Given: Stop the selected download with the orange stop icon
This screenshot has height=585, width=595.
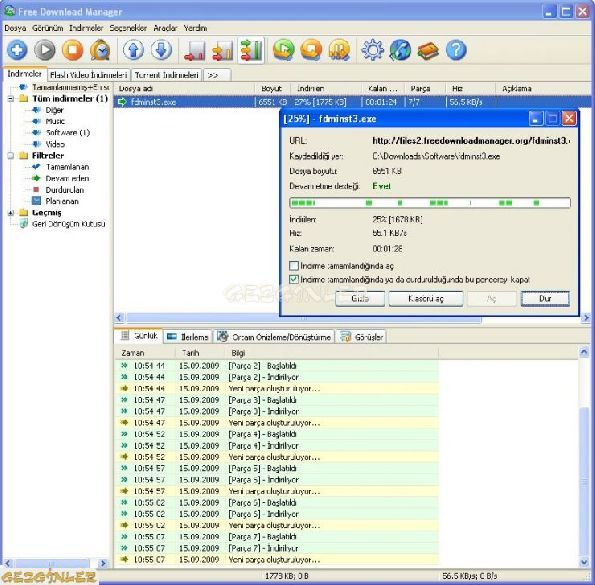Looking at the screenshot, I should (72, 50).
